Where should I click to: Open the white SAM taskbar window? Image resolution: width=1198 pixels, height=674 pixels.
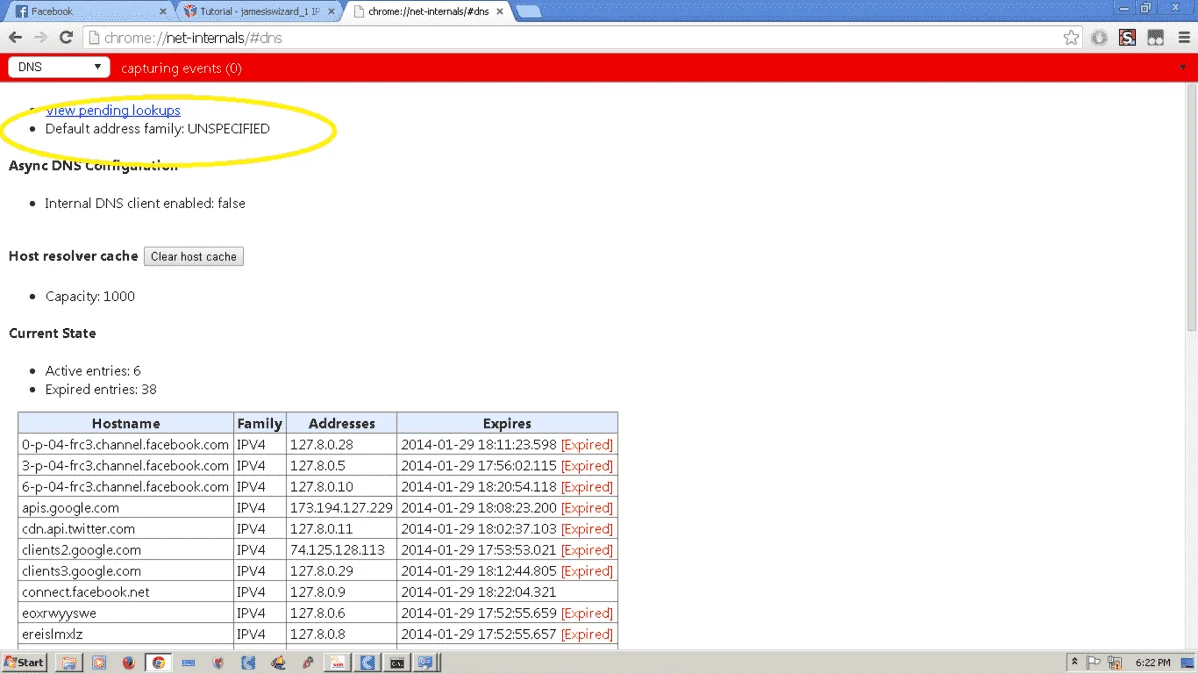point(337,663)
